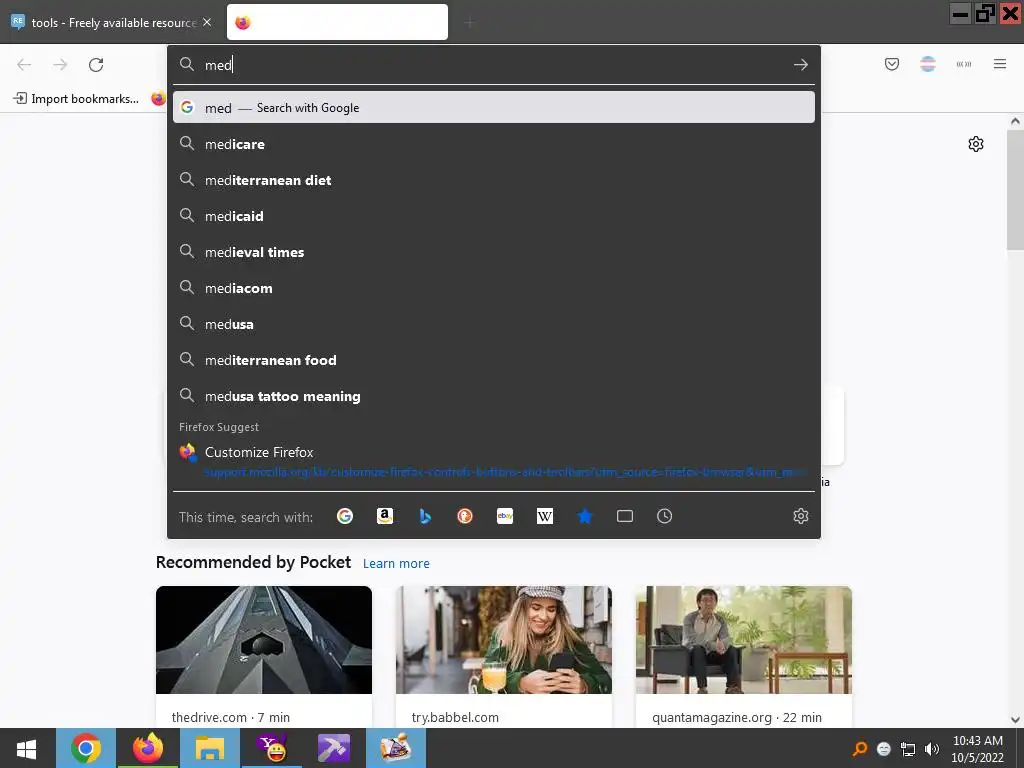Click the Firefox bookmark icon beside Import bookmarks

click(158, 99)
